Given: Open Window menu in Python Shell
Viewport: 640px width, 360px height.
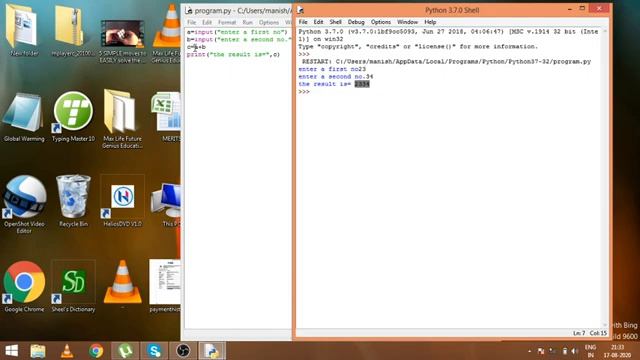Looking at the screenshot, I should pos(407,22).
